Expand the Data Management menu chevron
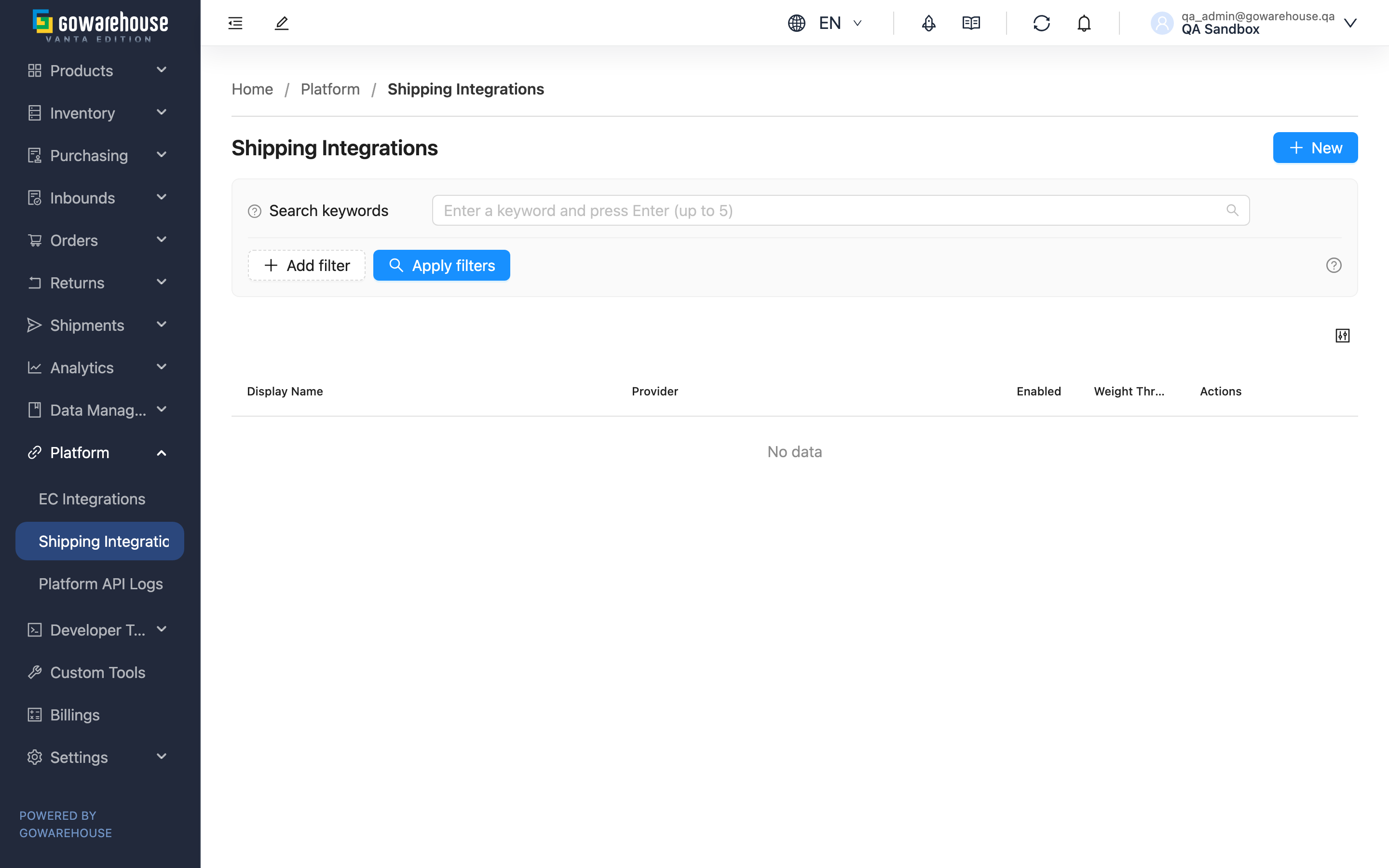1389x868 pixels. point(161,410)
